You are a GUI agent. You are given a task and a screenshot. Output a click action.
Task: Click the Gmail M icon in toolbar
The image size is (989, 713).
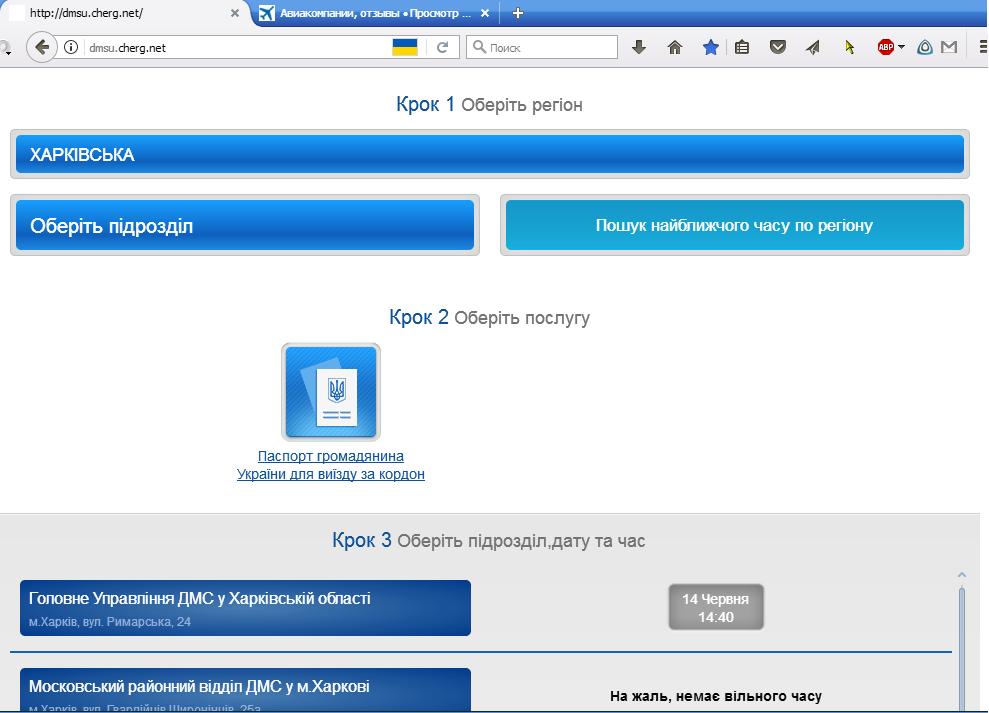point(949,47)
